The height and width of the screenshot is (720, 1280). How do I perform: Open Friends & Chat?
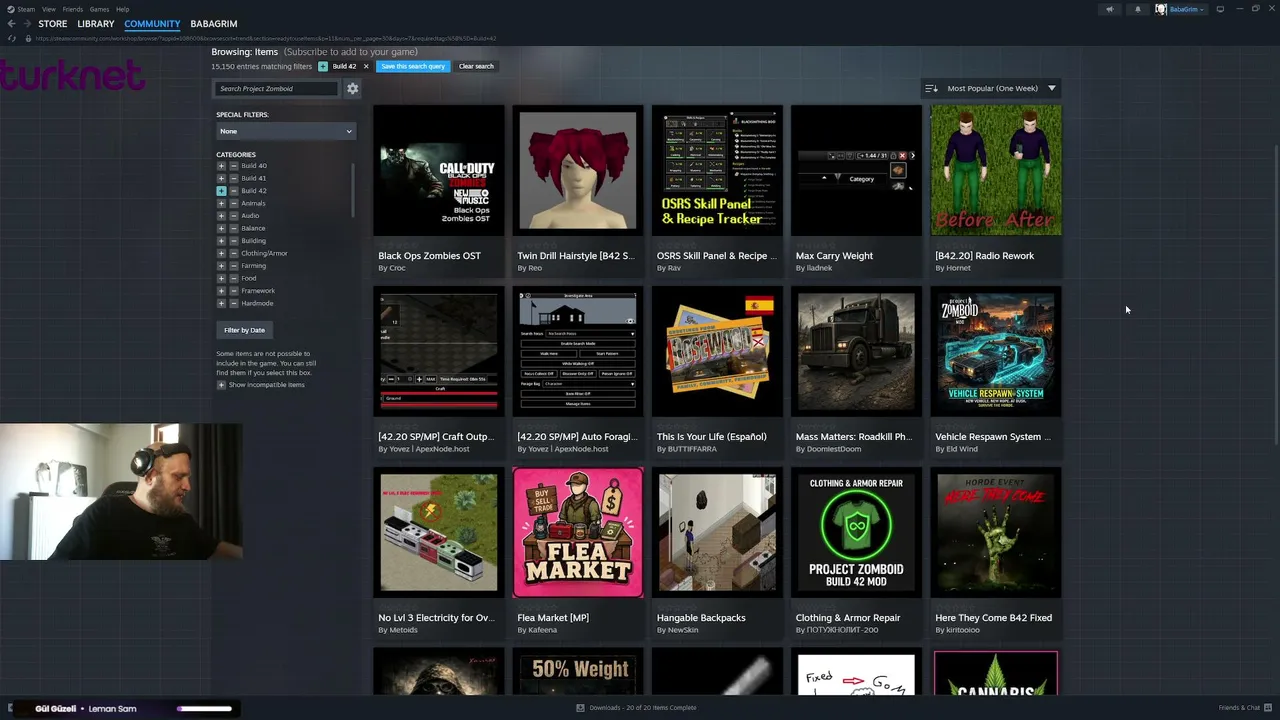1245,708
